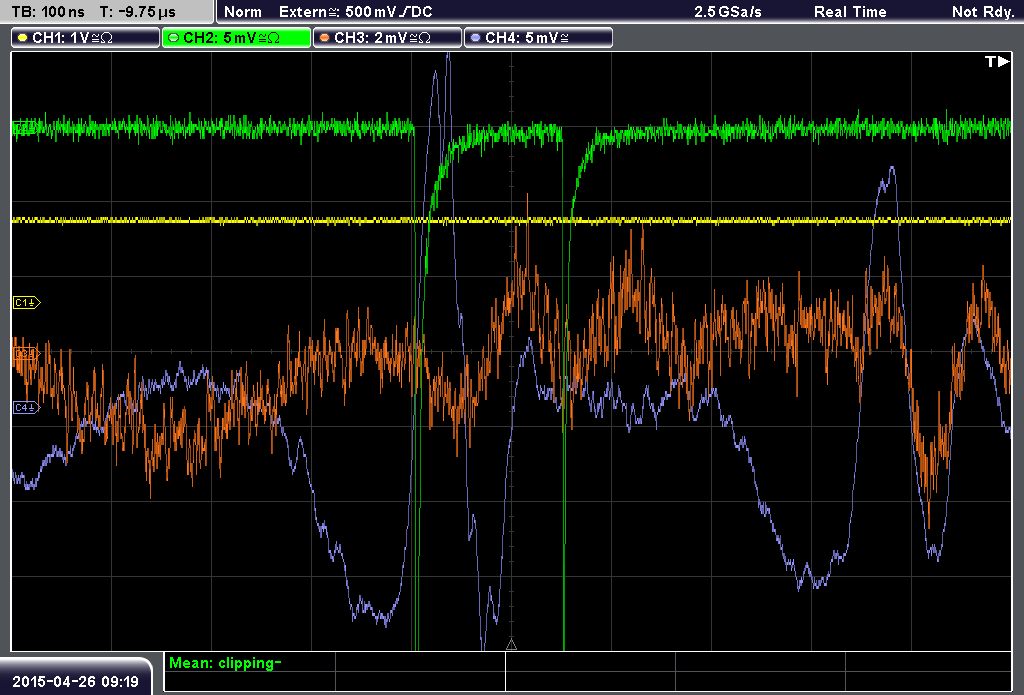Click the Extern 500 mV DC trigger source
1024x695 pixels.
356,12
